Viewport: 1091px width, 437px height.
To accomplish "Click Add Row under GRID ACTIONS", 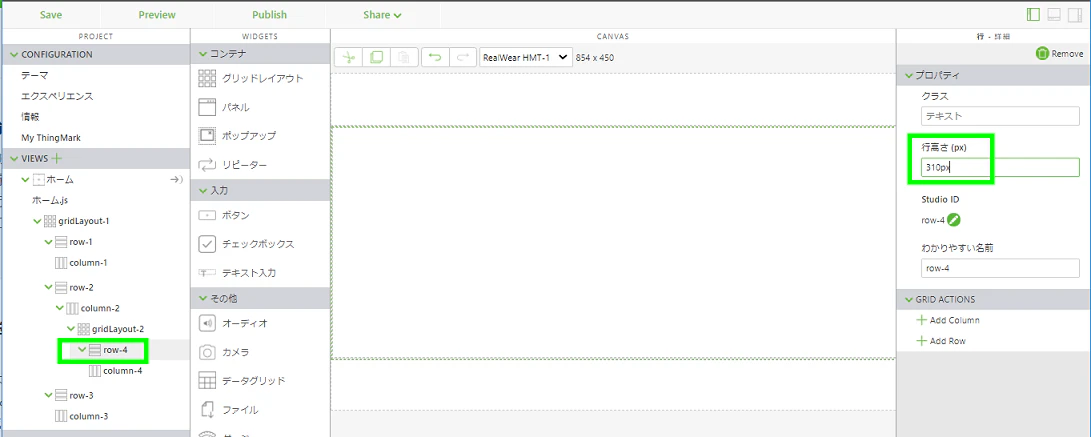I will (941, 341).
